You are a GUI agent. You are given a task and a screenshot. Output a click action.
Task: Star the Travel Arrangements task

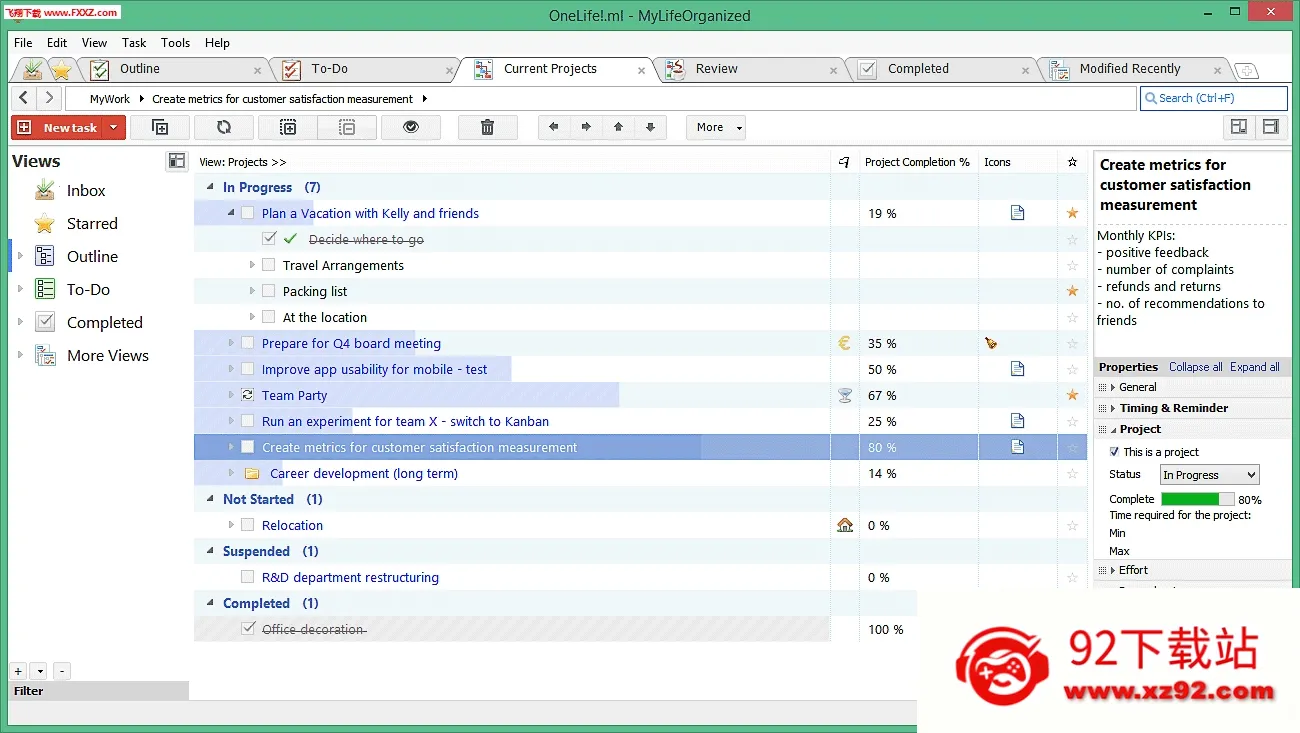pyautogui.click(x=1072, y=265)
